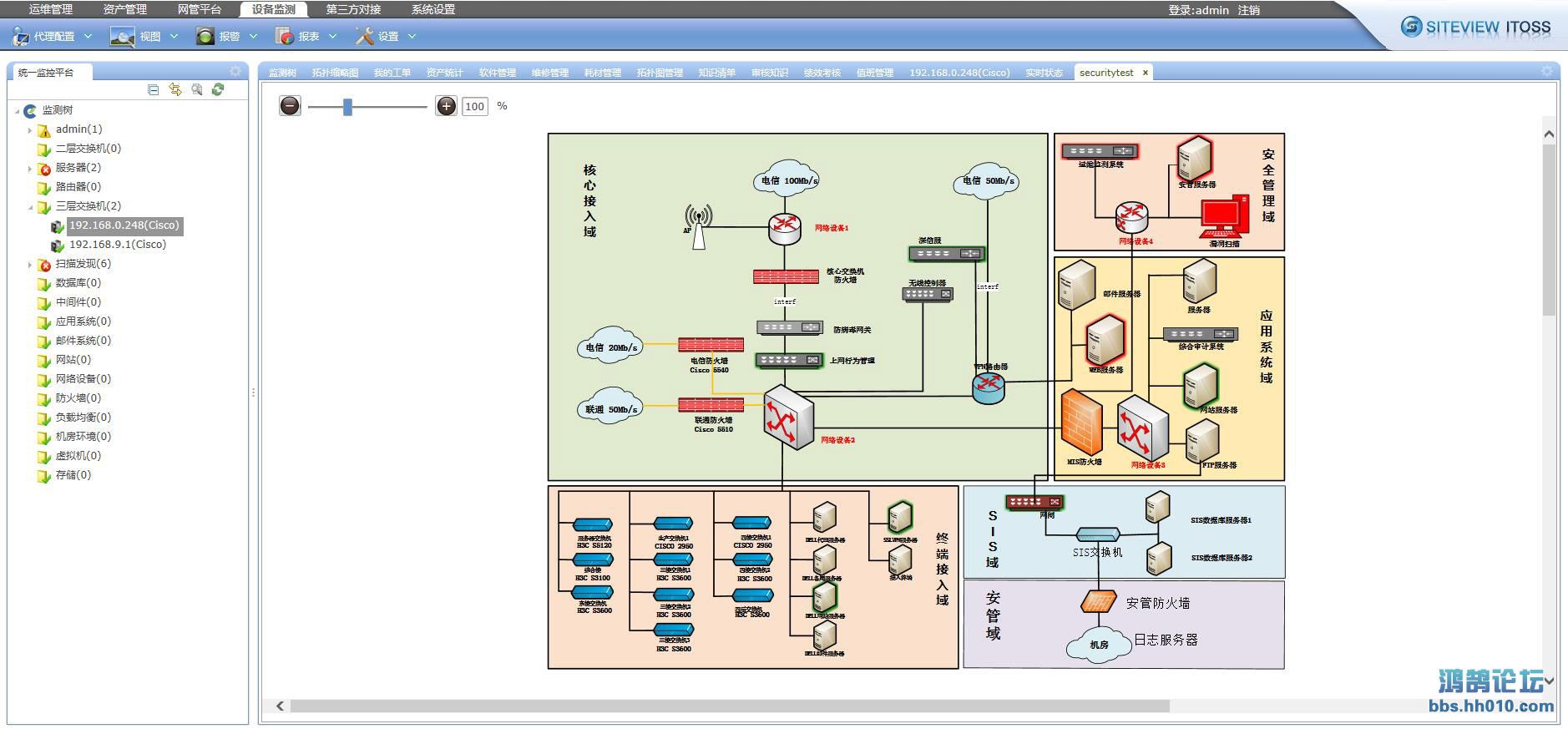Click the 机房 cloud icon
Screen dimensions: 1568x729
(x=1099, y=644)
